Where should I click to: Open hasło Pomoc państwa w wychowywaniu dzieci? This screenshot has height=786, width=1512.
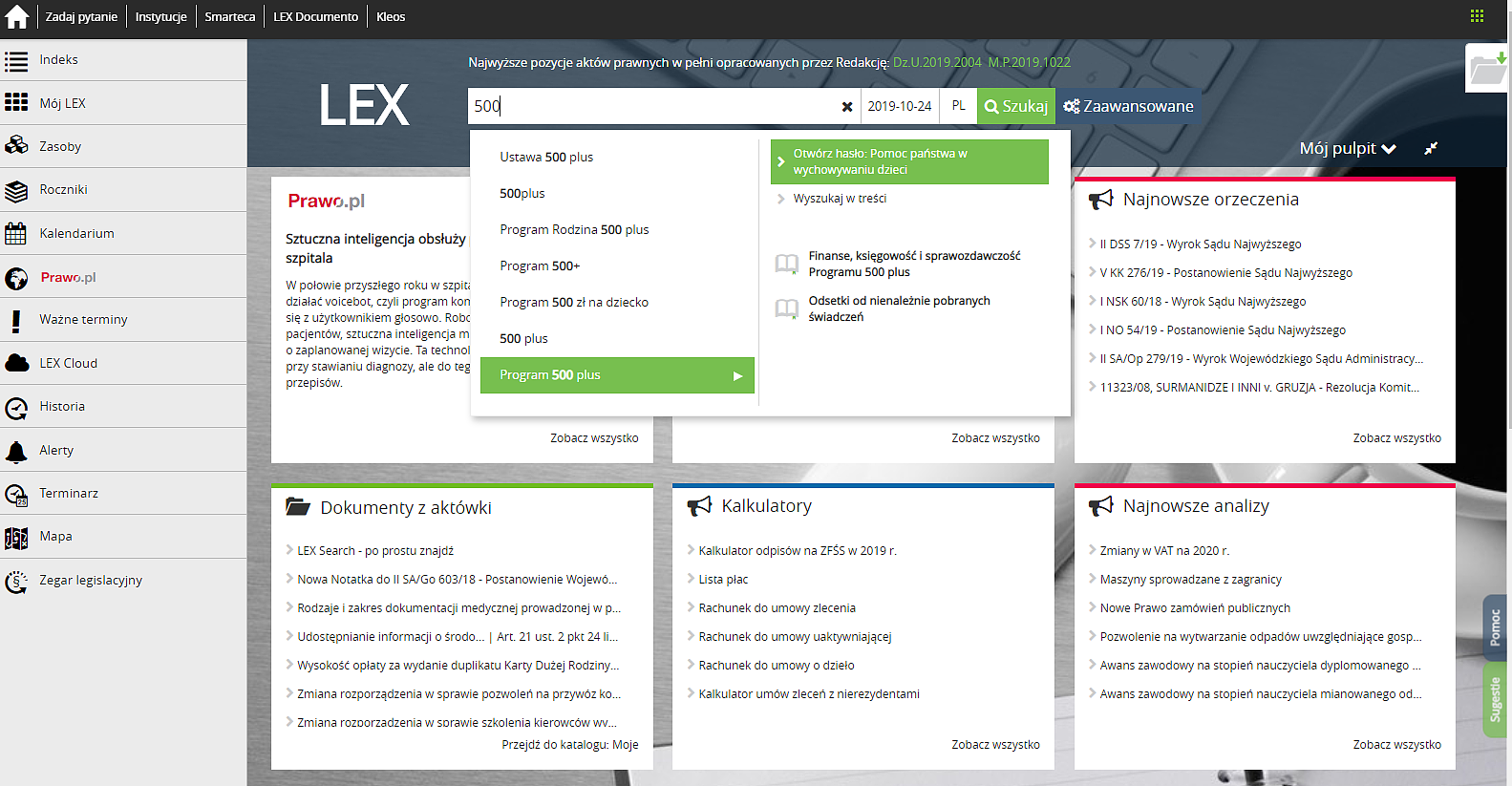pyautogui.click(x=909, y=161)
